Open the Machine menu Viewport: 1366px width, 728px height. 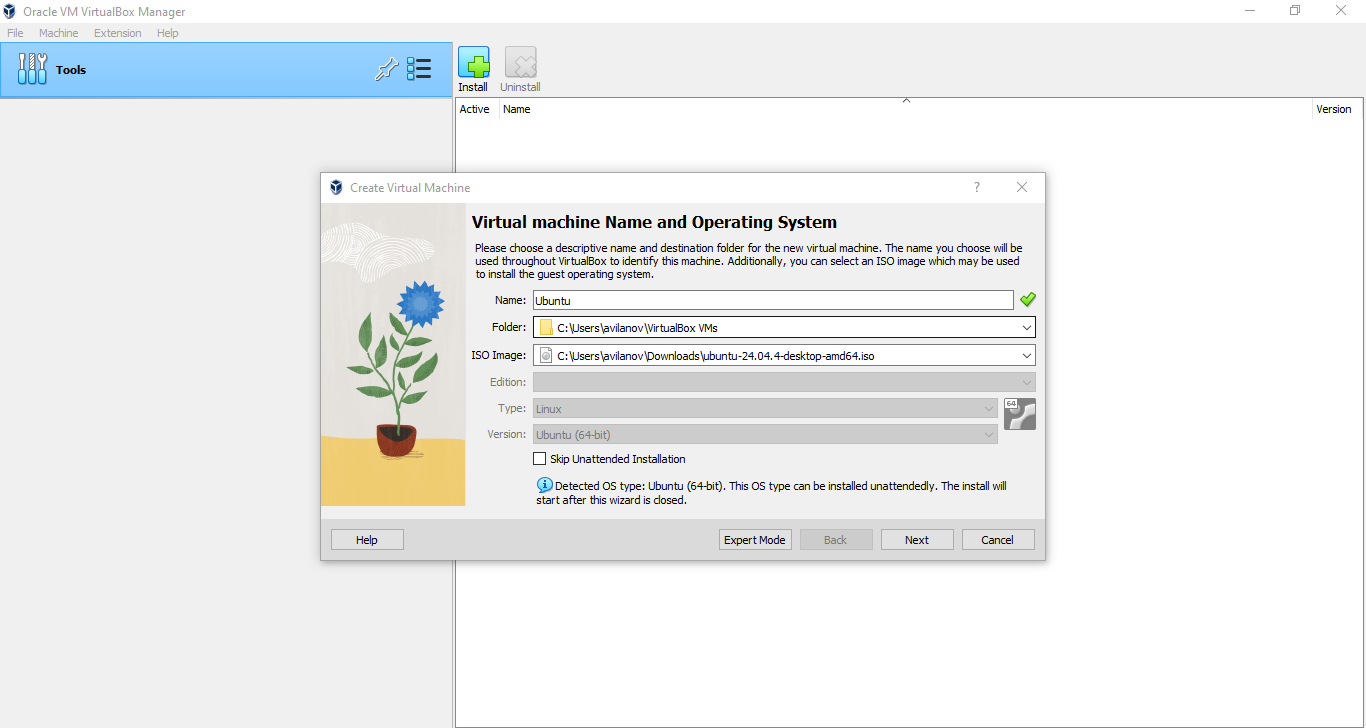(x=58, y=33)
